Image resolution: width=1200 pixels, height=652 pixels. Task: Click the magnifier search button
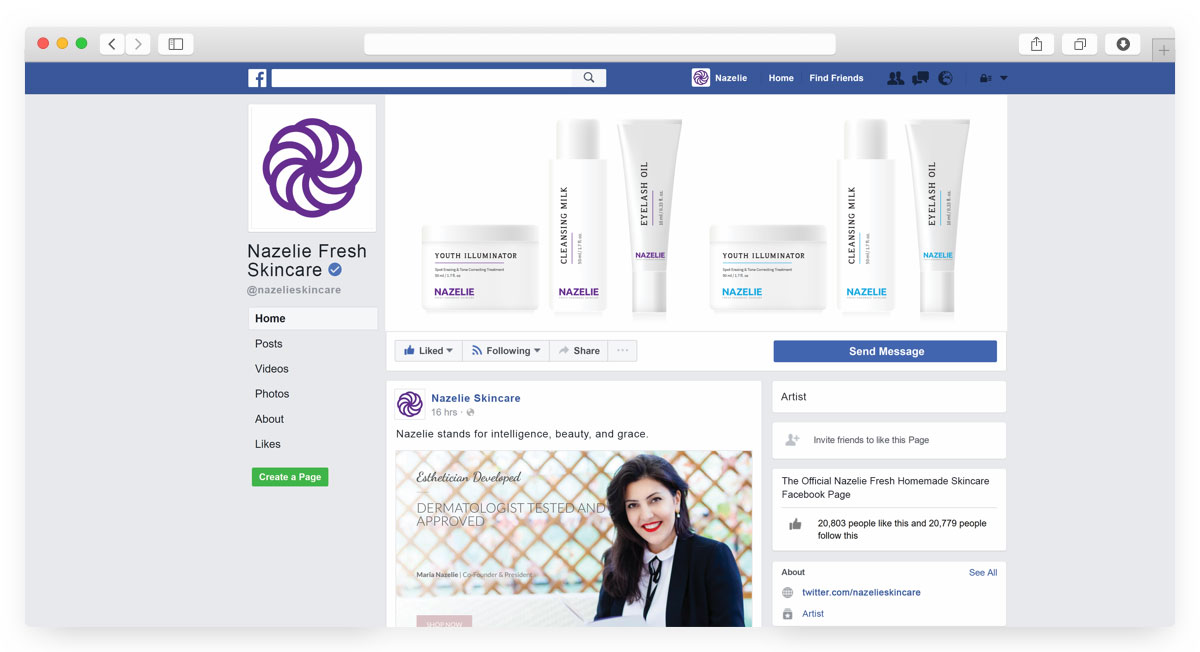589,78
